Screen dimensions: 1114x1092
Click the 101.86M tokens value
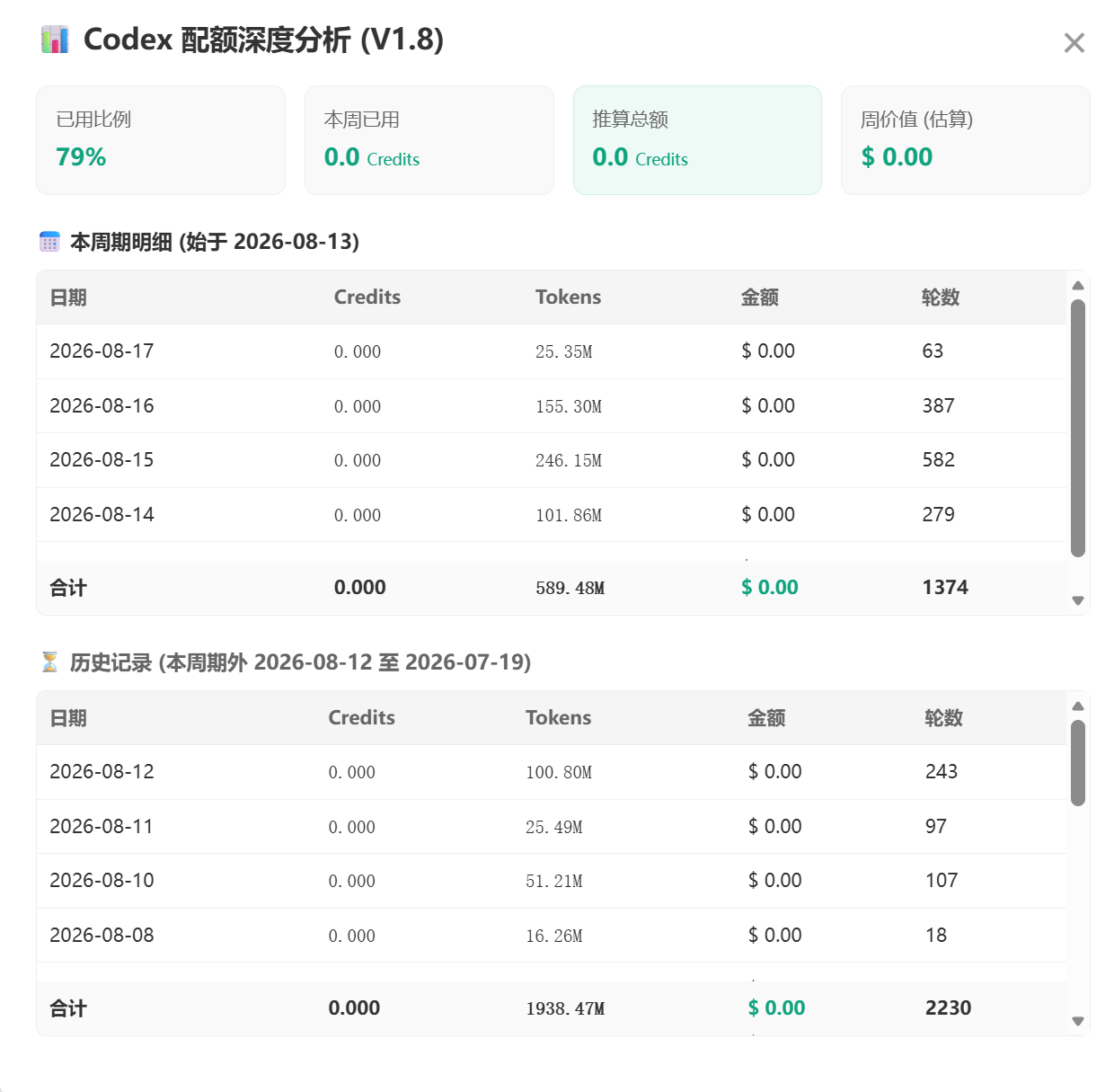tap(569, 516)
